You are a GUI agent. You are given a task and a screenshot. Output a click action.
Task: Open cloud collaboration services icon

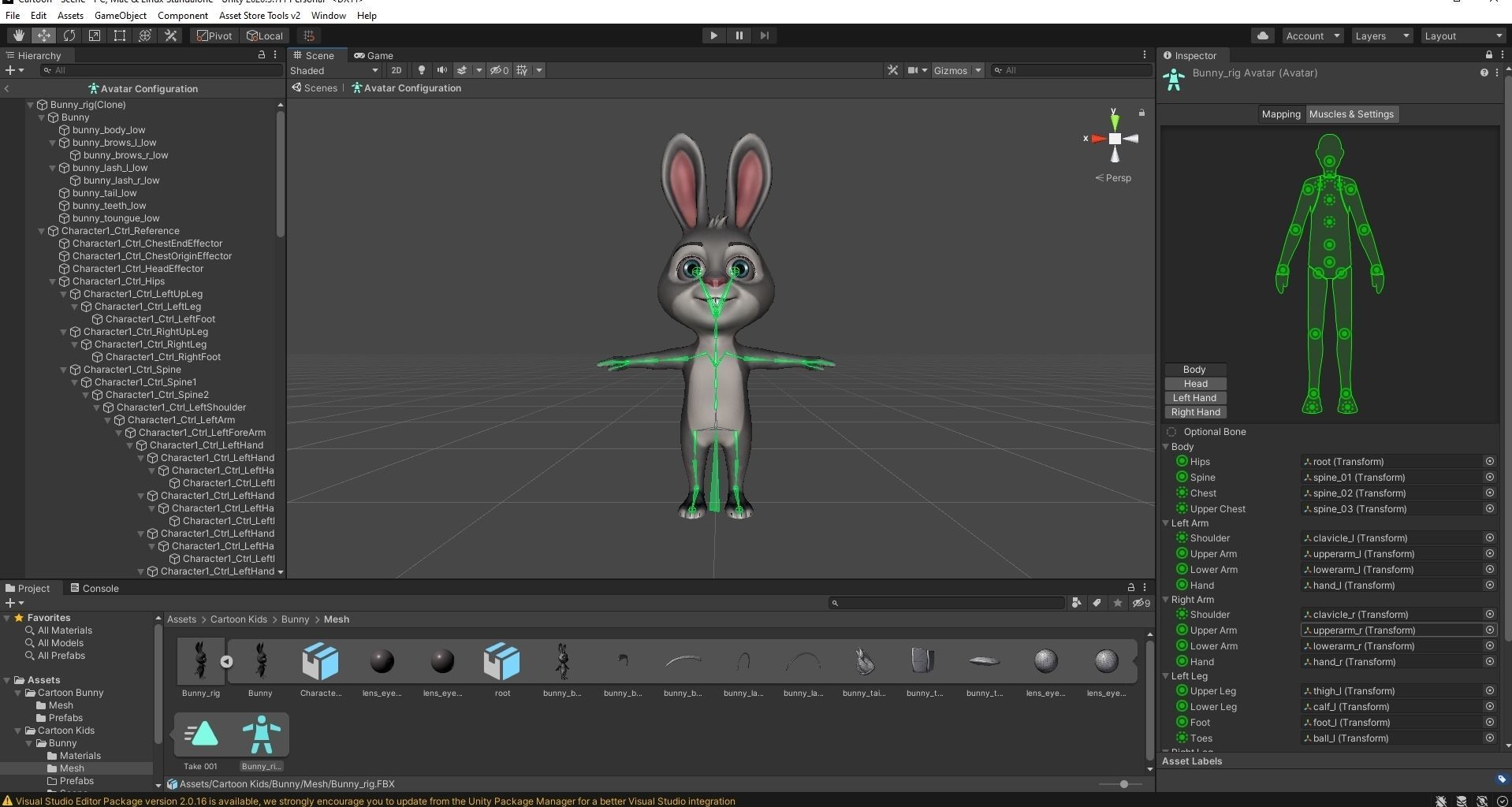point(1263,35)
